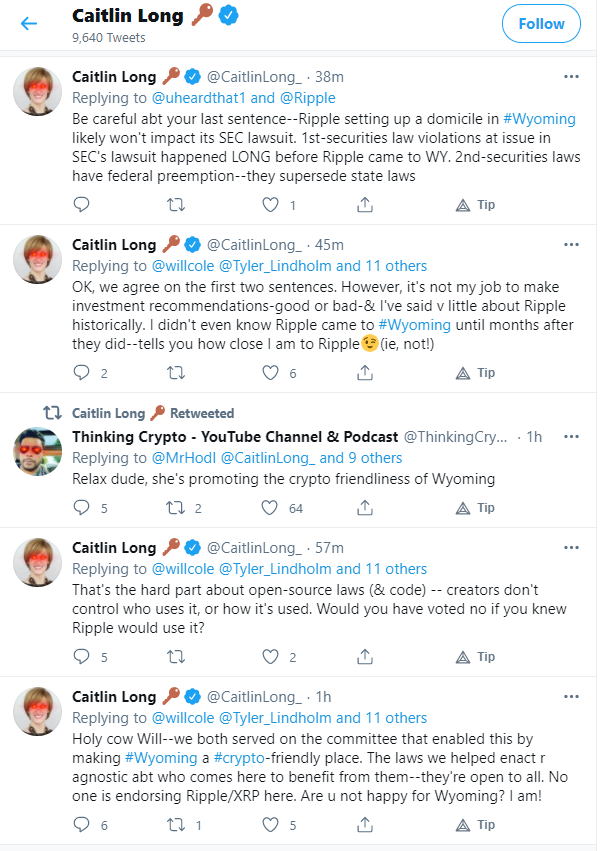Open more options for the 57m tweet
614x851 pixels.
point(571,548)
